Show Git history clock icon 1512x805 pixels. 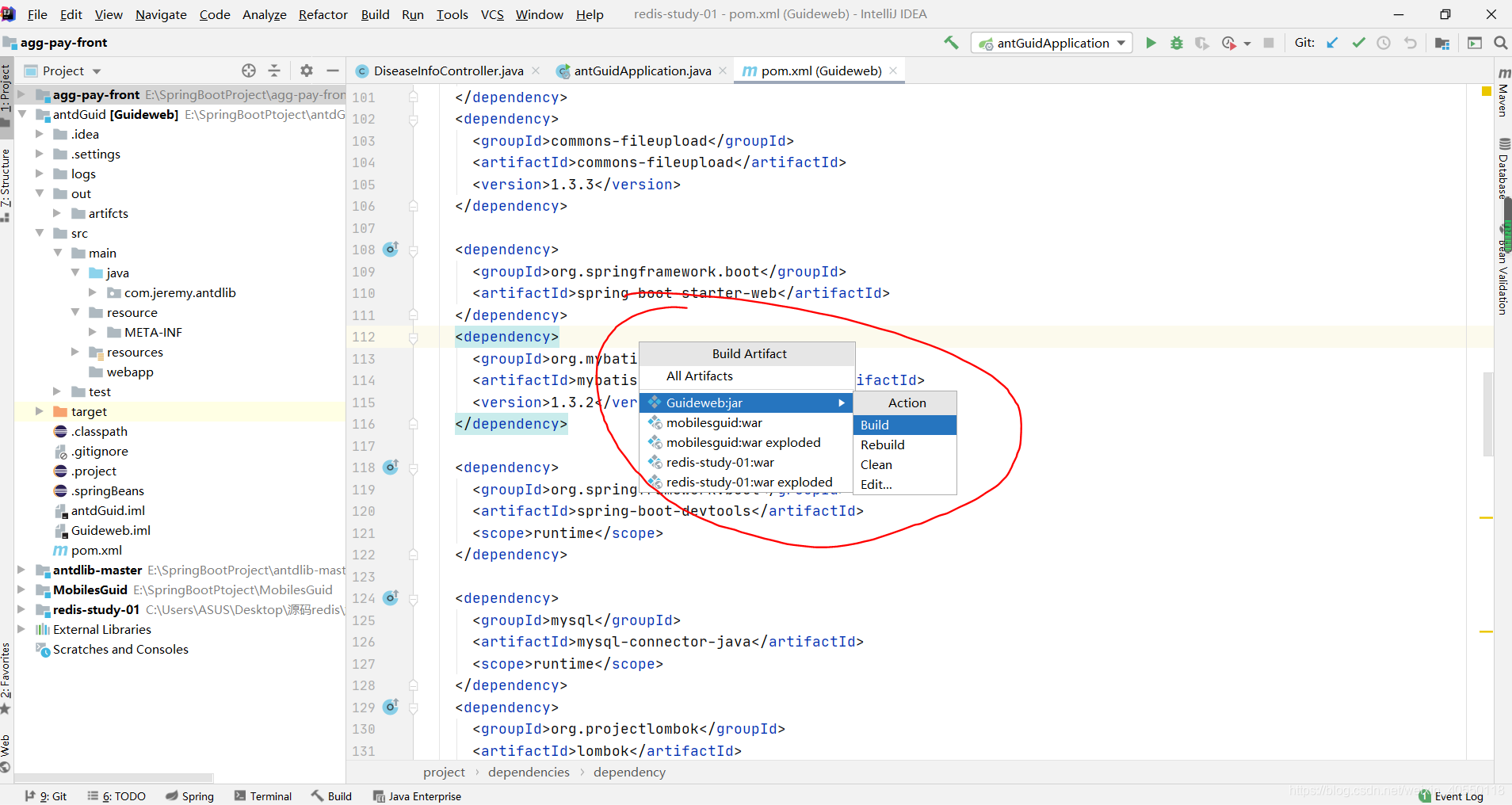(x=1384, y=43)
